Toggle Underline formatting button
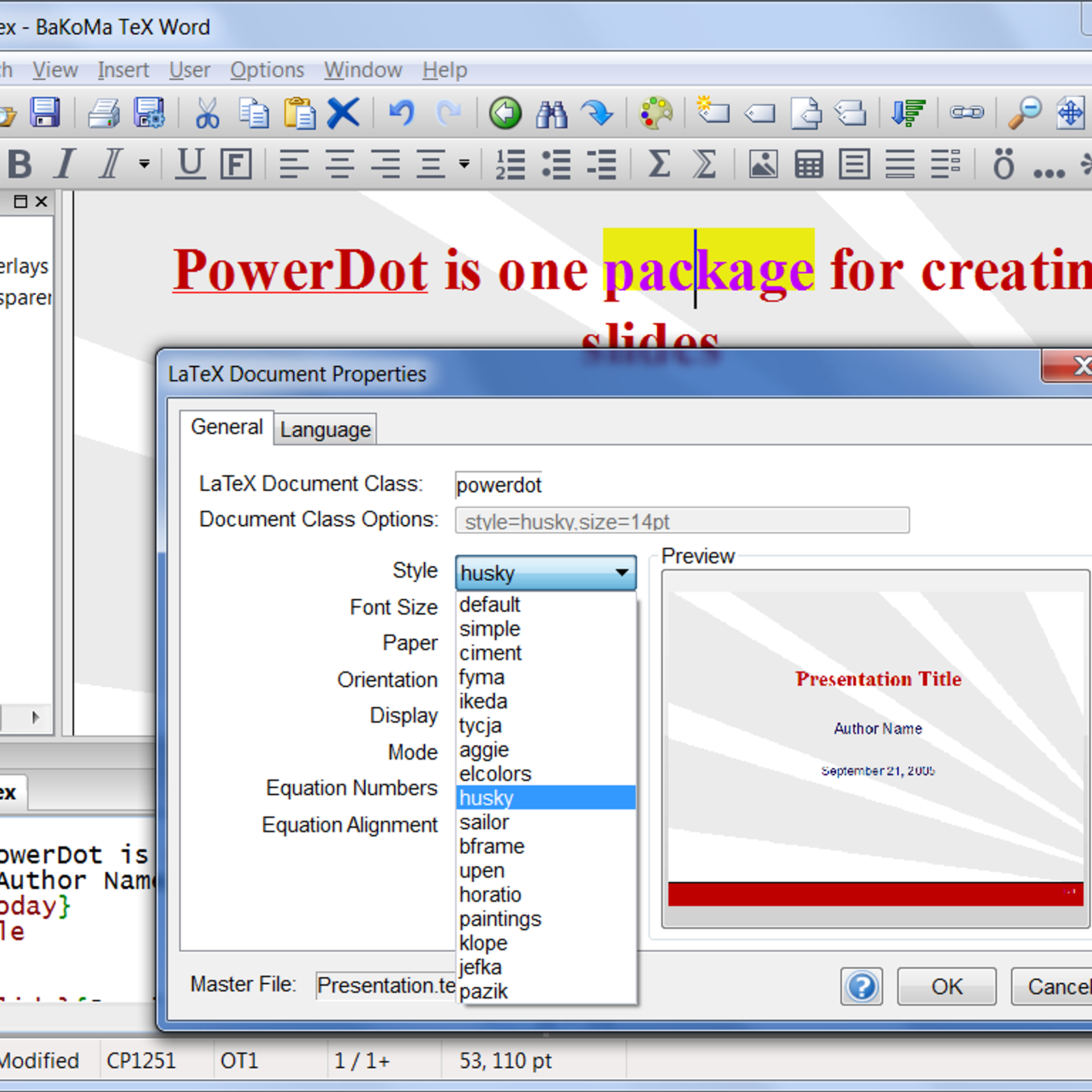1092x1092 pixels. 190,164
